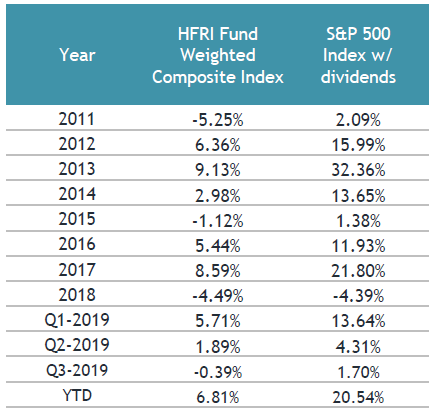Select the 2011 year cell

click(77, 119)
